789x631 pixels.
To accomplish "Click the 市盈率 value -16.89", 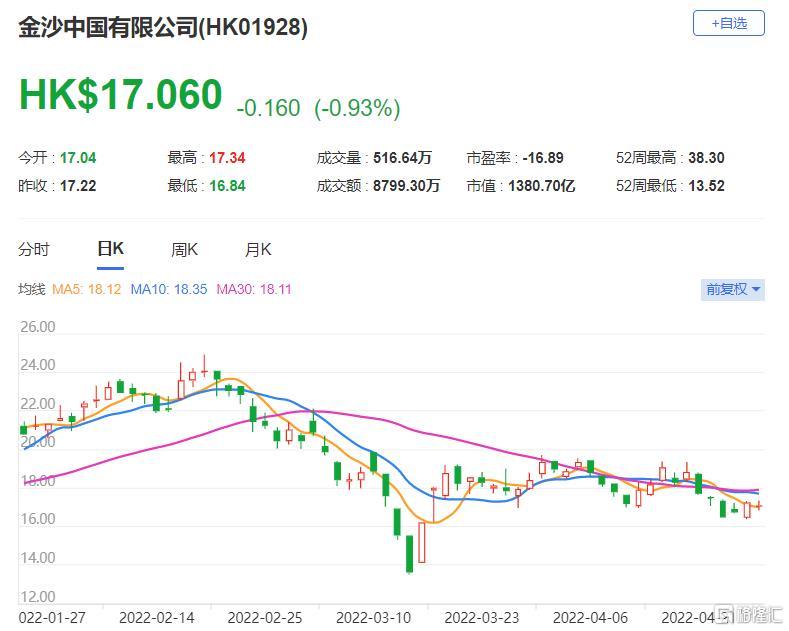I will tap(543, 158).
